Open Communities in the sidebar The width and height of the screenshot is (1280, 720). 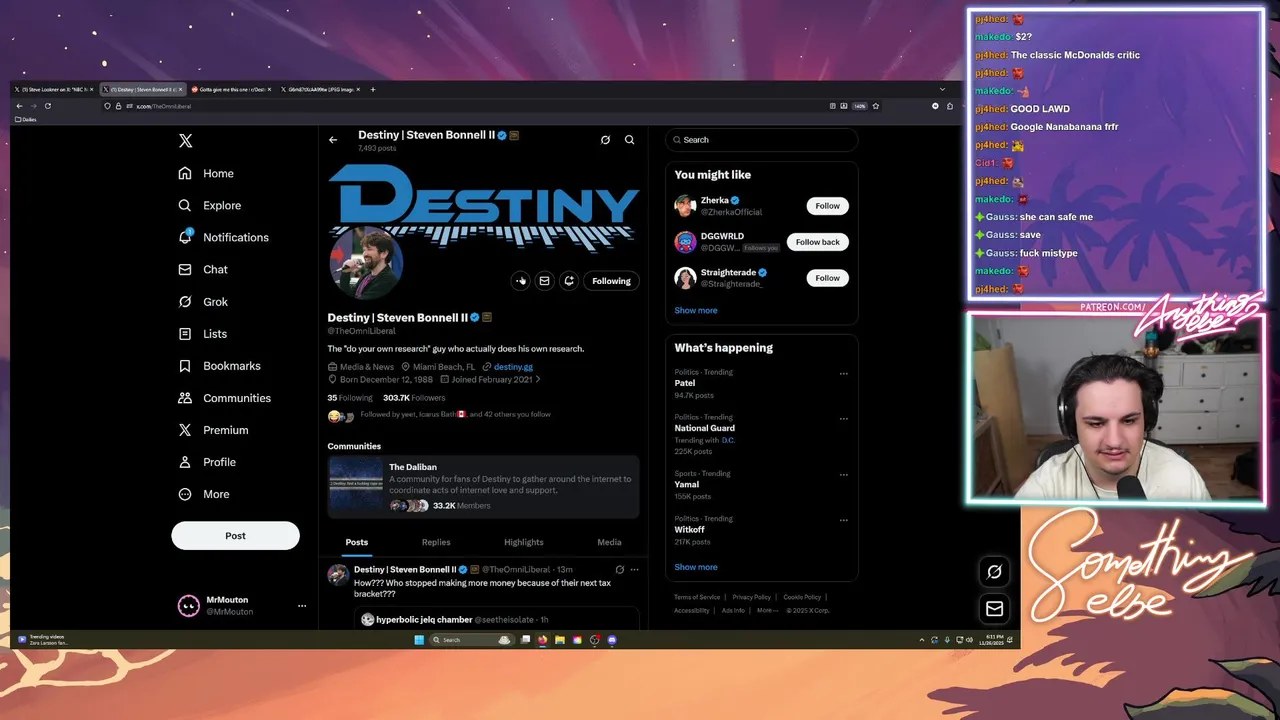[224, 398]
